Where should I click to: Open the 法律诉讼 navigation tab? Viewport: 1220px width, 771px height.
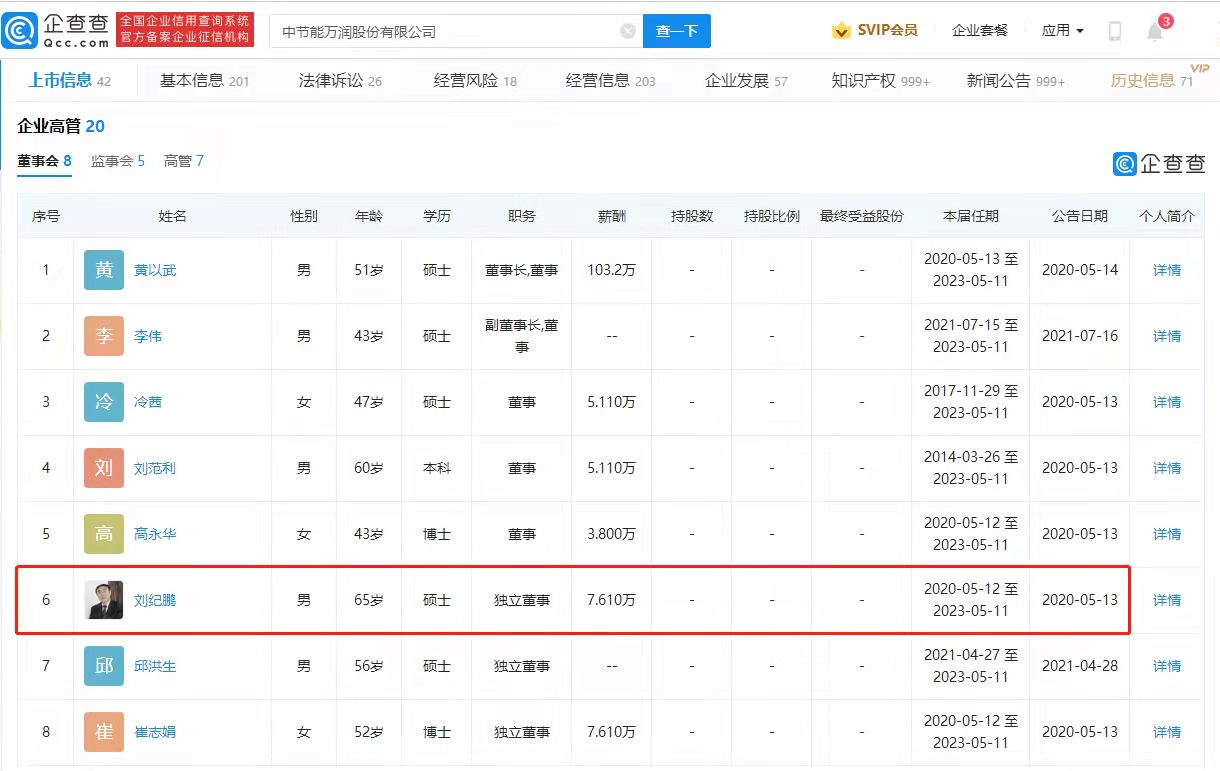(340, 81)
